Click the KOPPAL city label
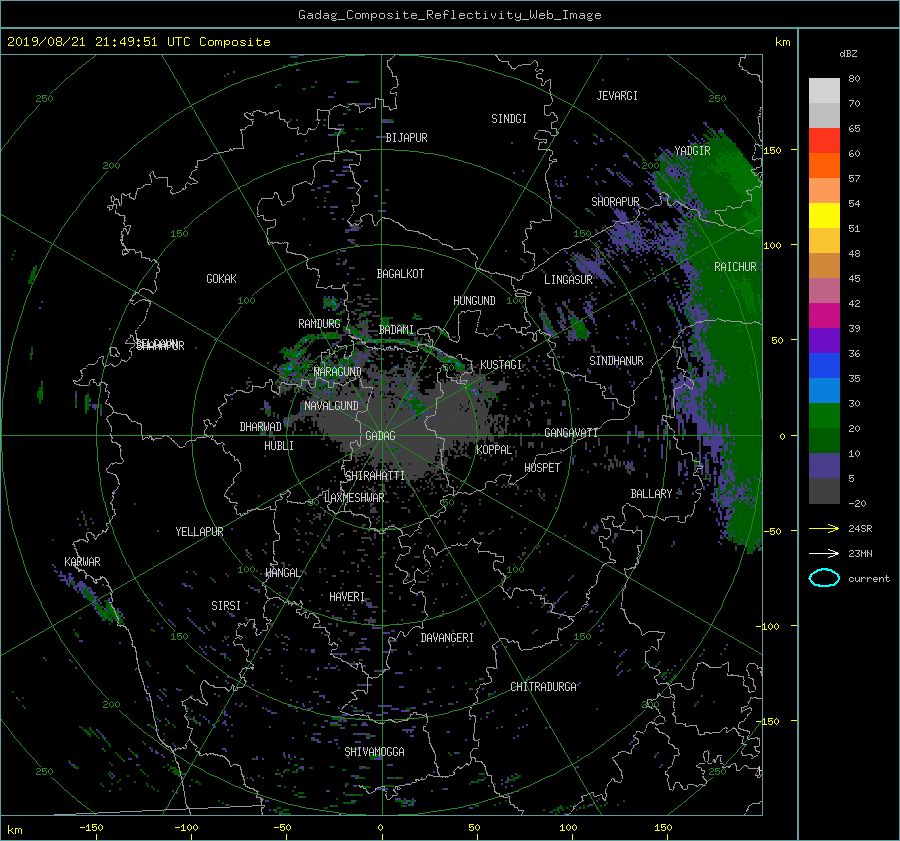900x841 pixels. click(x=494, y=450)
